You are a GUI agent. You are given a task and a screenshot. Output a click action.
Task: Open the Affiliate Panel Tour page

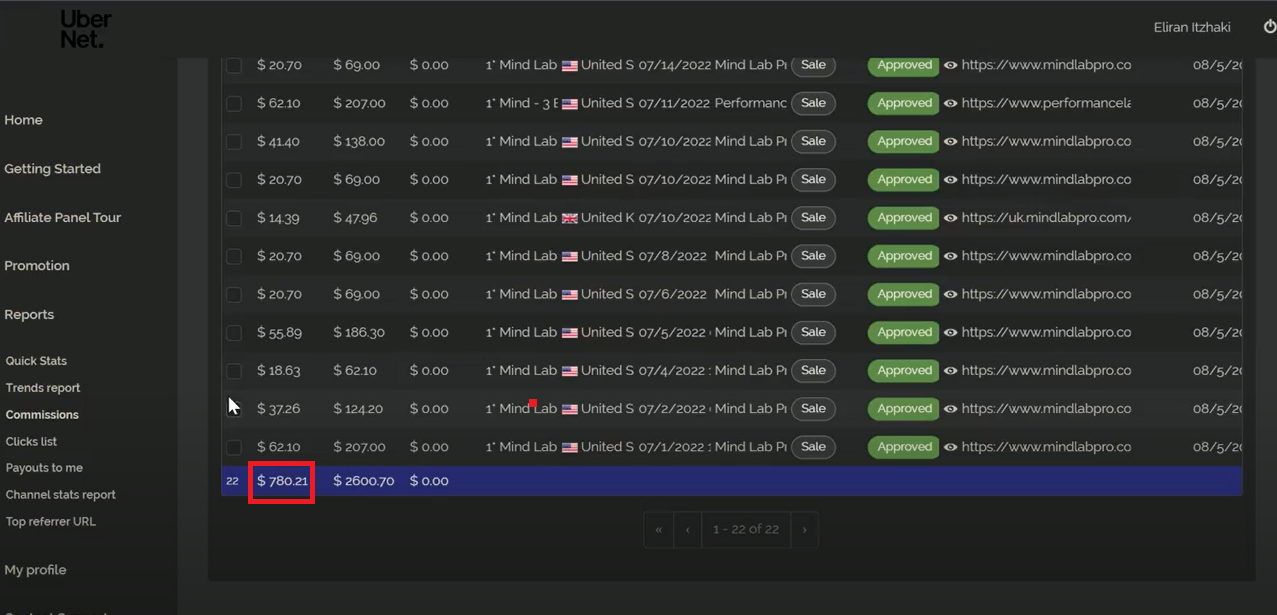coord(62,217)
